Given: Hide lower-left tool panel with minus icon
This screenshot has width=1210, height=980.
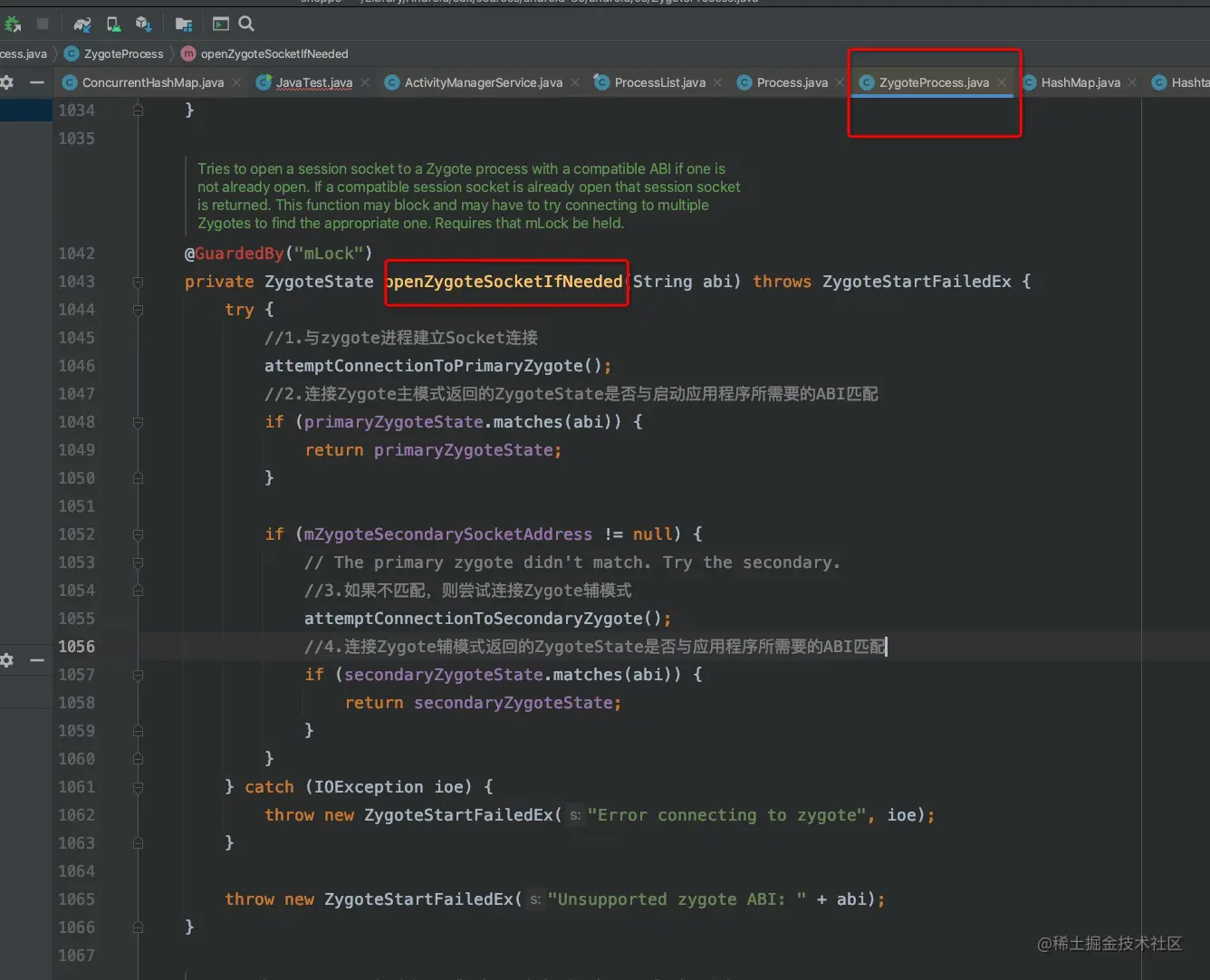Looking at the screenshot, I should click(37, 660).
